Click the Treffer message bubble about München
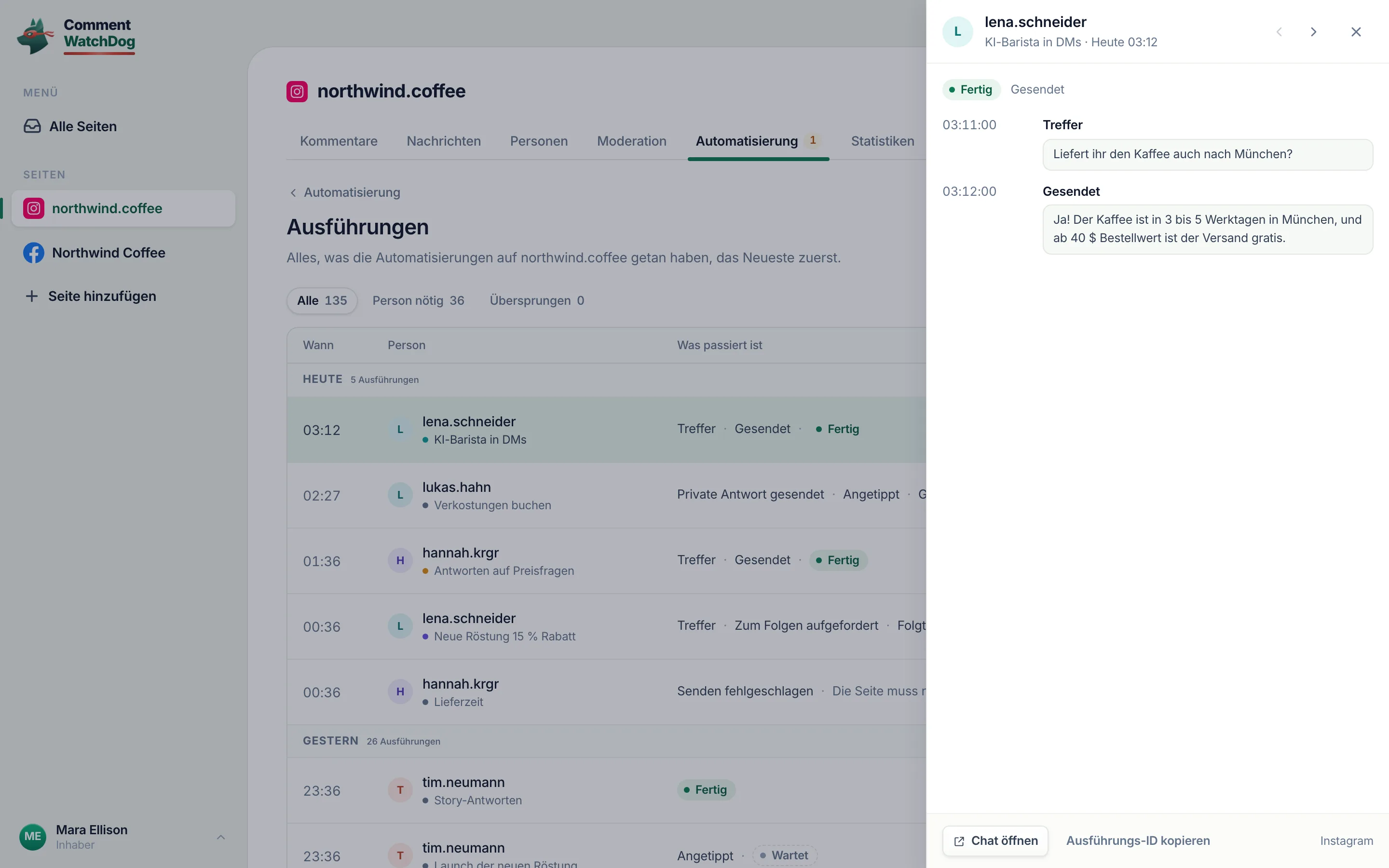Viewport: 1389px width, 868px height. click(x=1208, y=154)
